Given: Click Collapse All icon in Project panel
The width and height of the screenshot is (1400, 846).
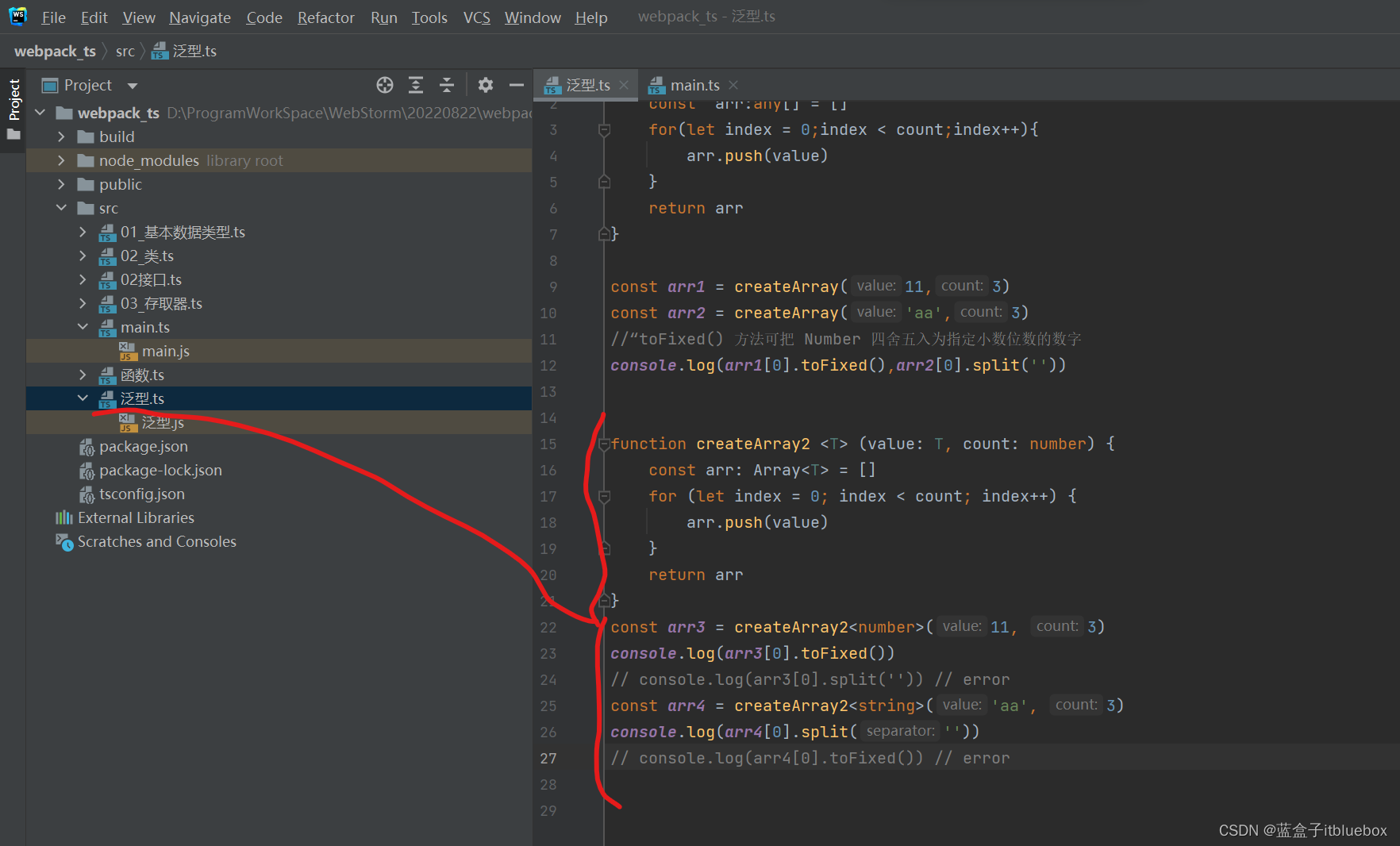Looking at the screenshot, I should (x=447, y=85).
